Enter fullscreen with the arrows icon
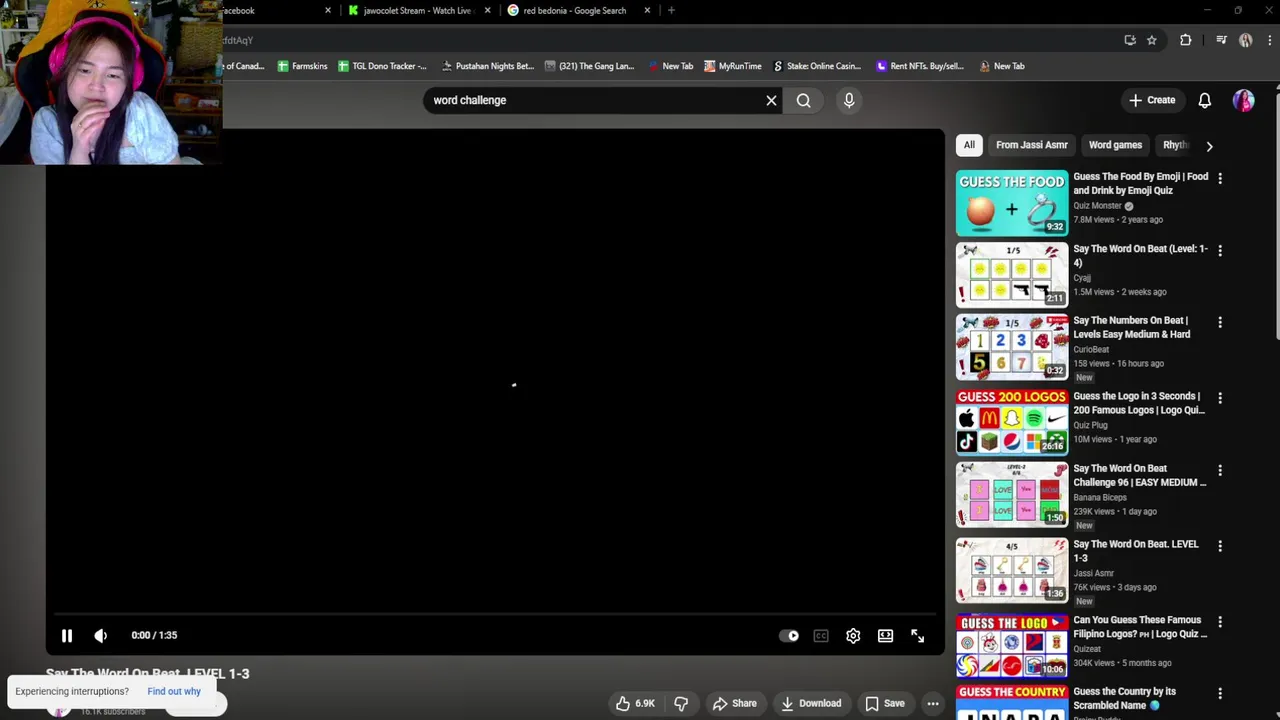 coord(917,636)
